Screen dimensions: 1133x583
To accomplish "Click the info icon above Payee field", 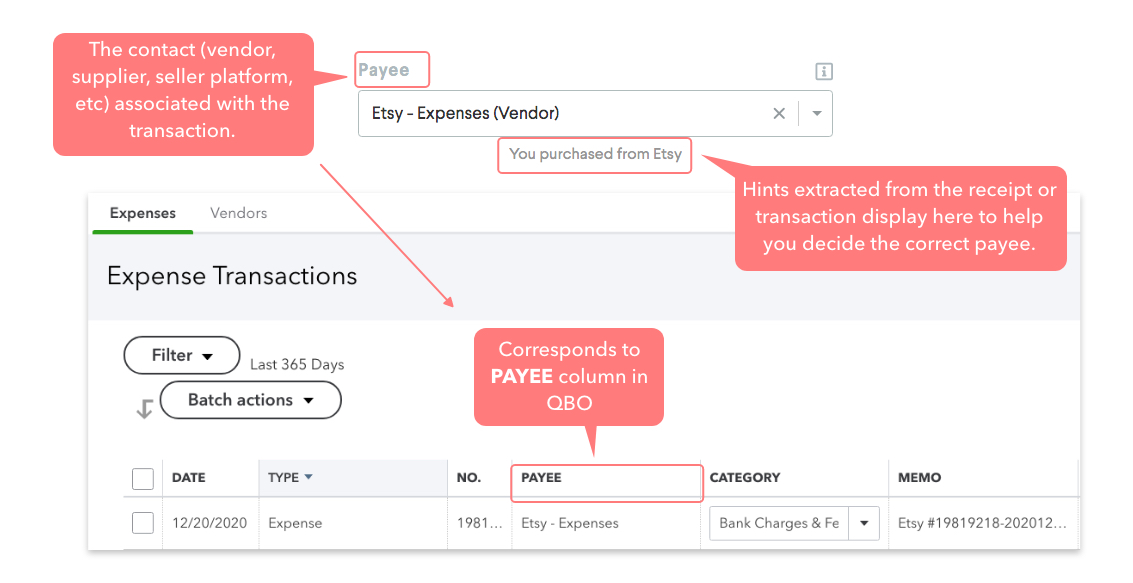I will tap(824, 71).
